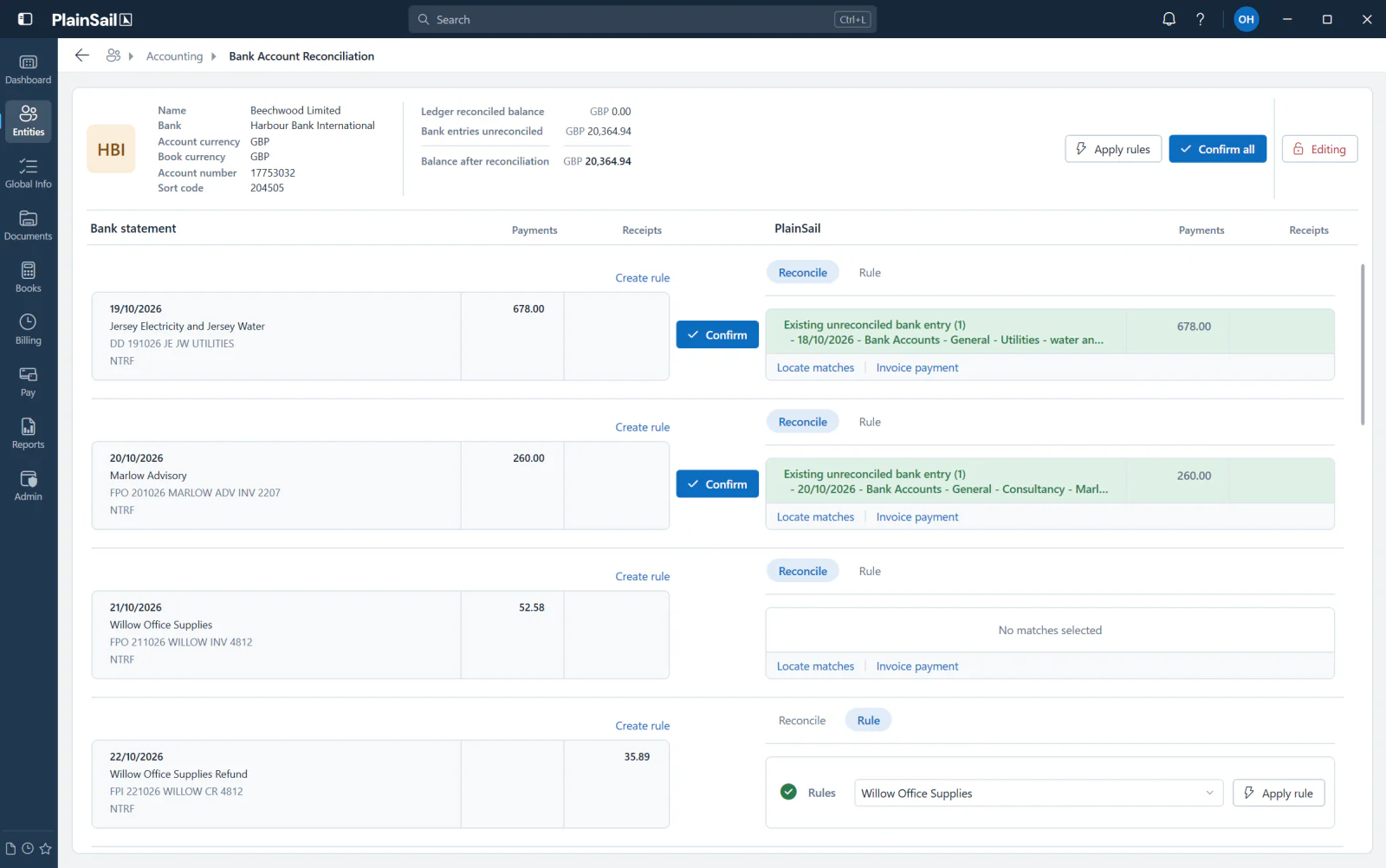Click the HBI bank logo thumbnail
This screenshot has width=1386, height=868.
[111, 149]
